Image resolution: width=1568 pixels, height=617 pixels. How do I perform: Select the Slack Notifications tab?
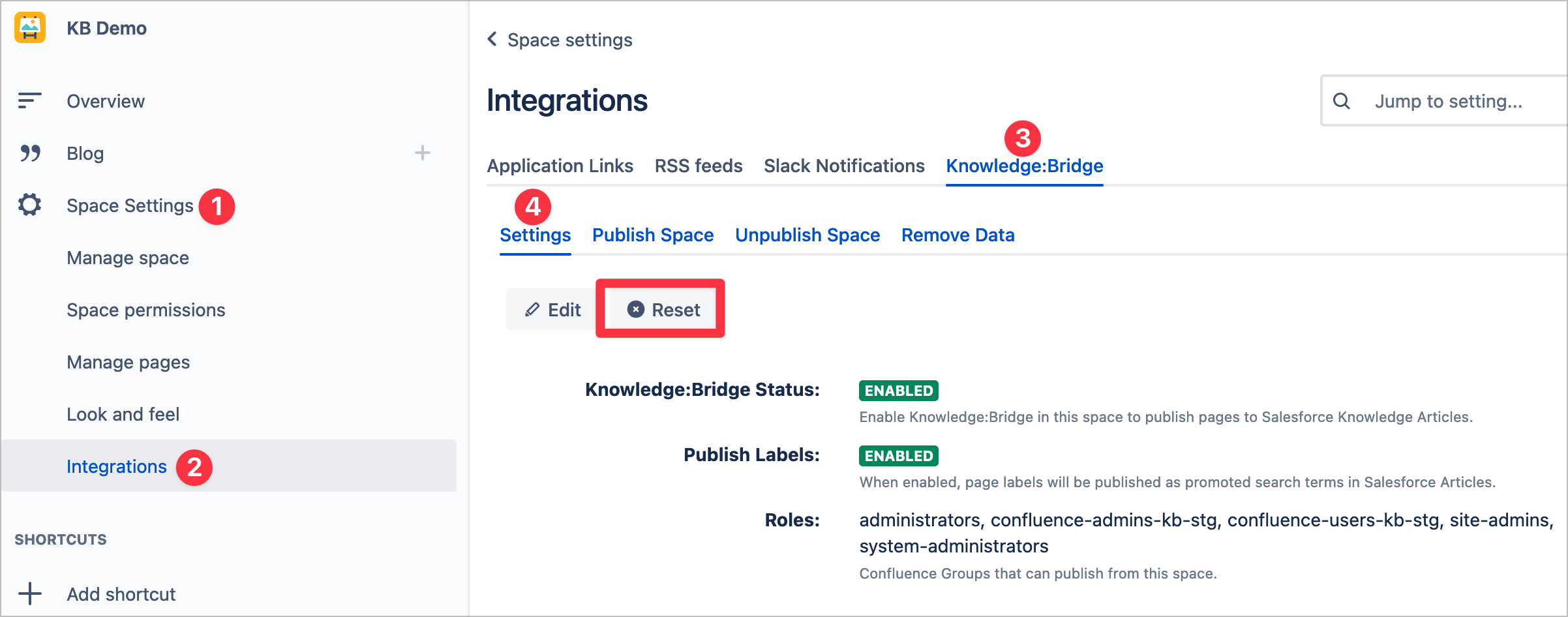point(843,166)
